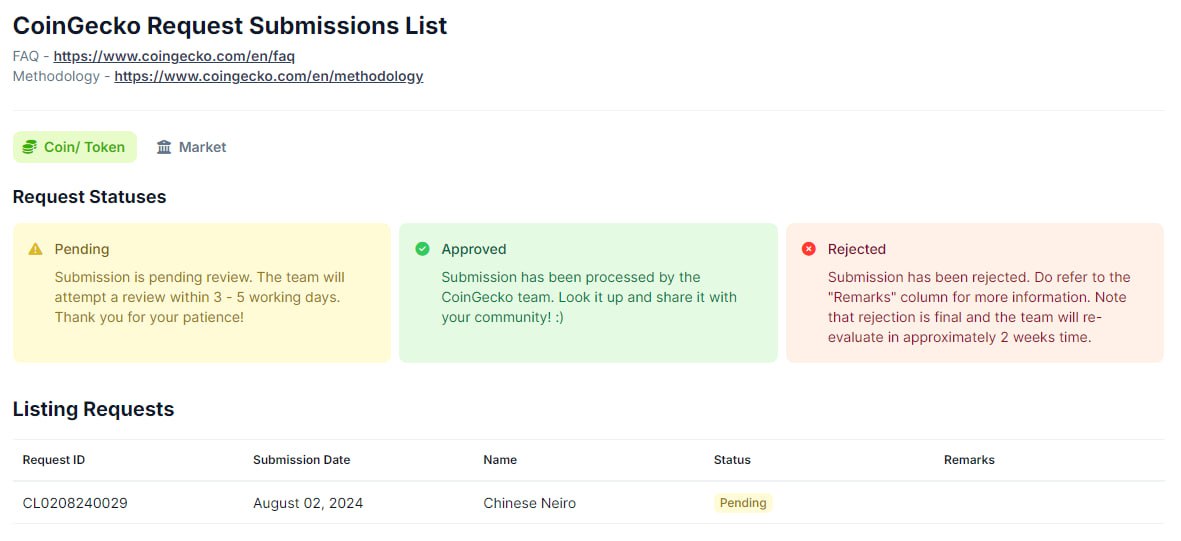The width and height of the screenshot is (1181, 541).
Task: Click the Chinese Neiro name cell
Action: [529, 503]
